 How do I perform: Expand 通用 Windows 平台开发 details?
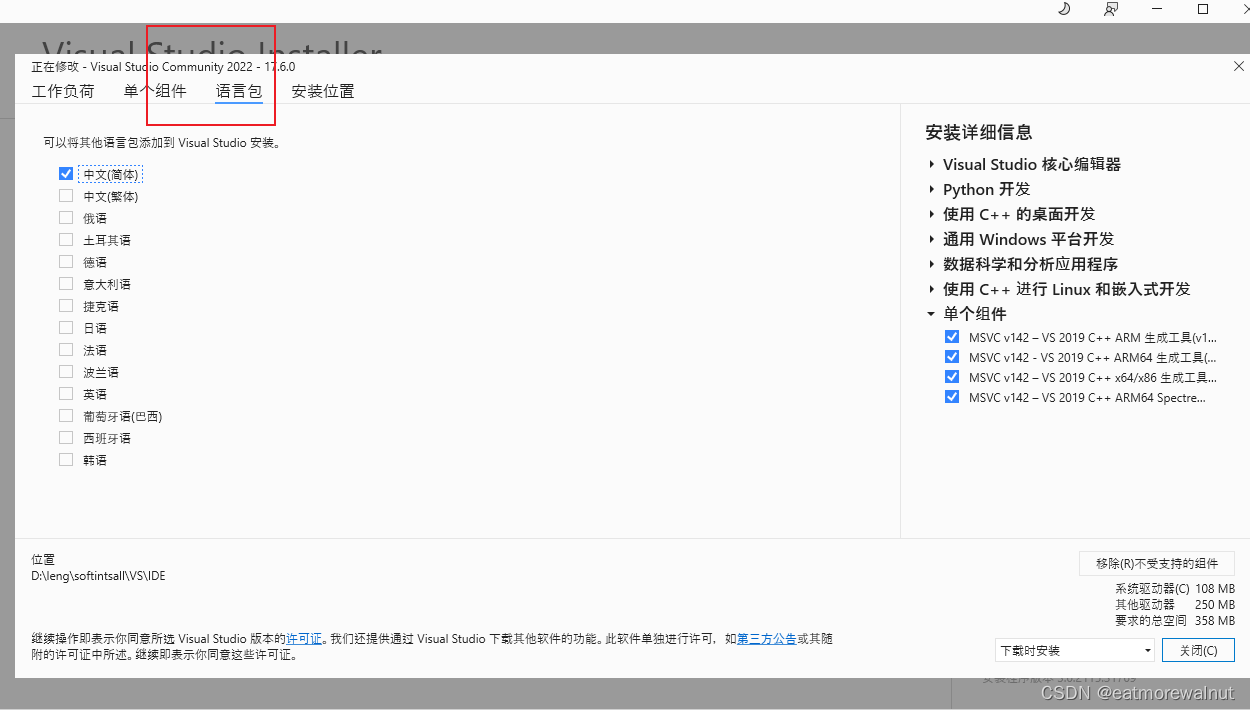(x=931, y=239)
